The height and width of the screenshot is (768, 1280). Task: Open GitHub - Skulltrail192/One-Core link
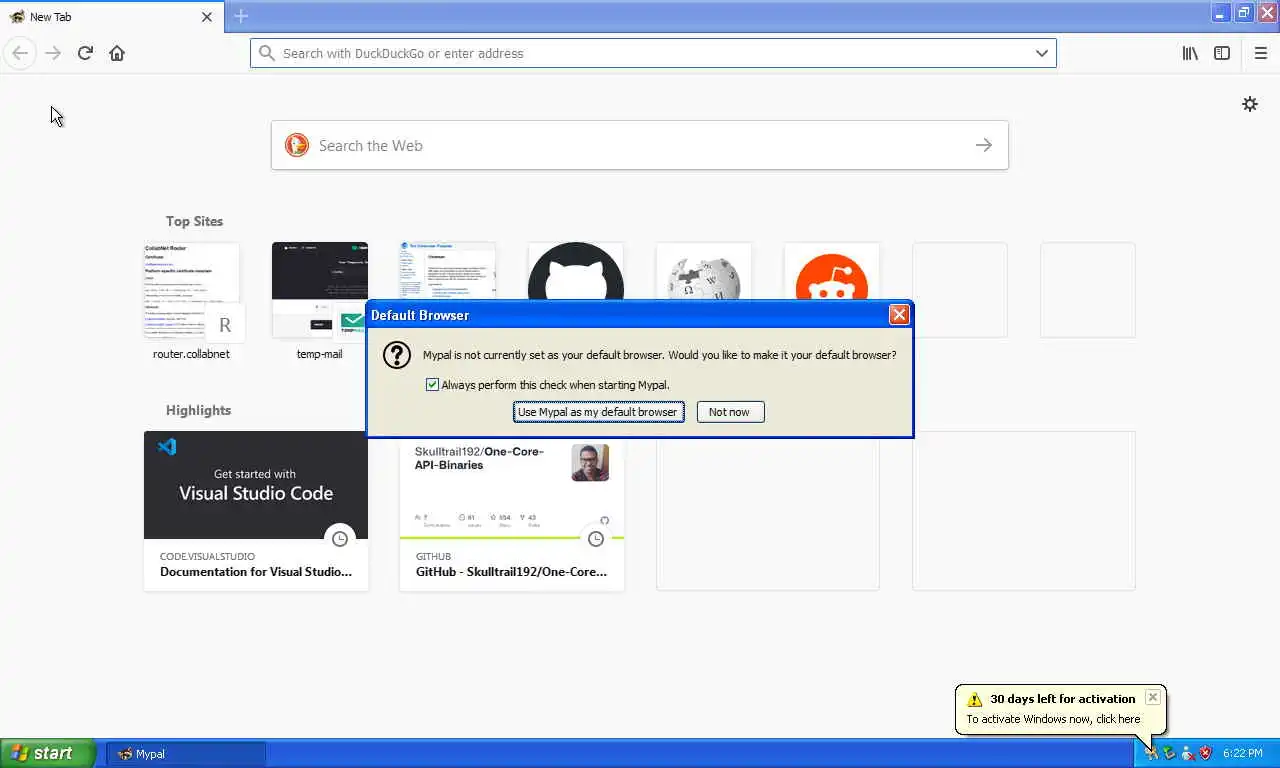pos(511,572)
